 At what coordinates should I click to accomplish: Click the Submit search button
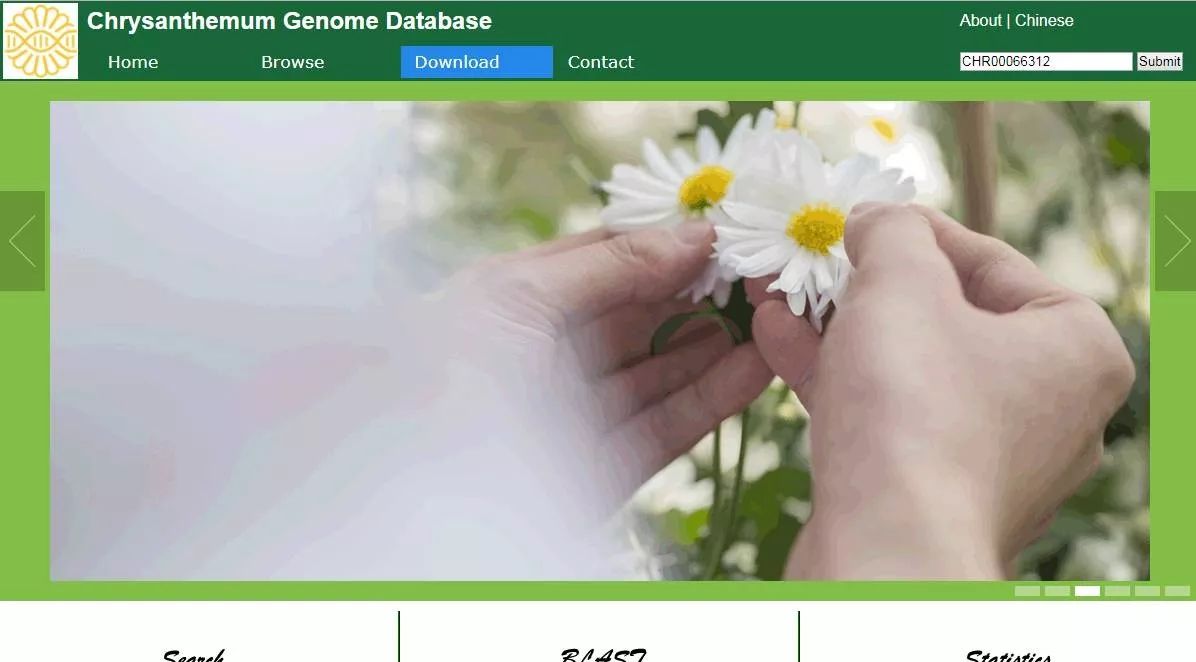tap(1159, 61)
